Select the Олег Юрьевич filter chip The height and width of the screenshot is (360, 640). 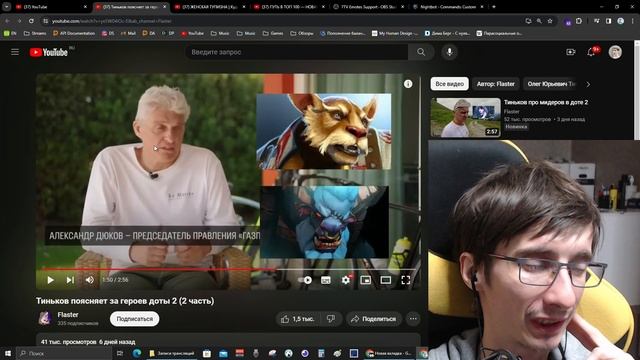click(551, 84)
